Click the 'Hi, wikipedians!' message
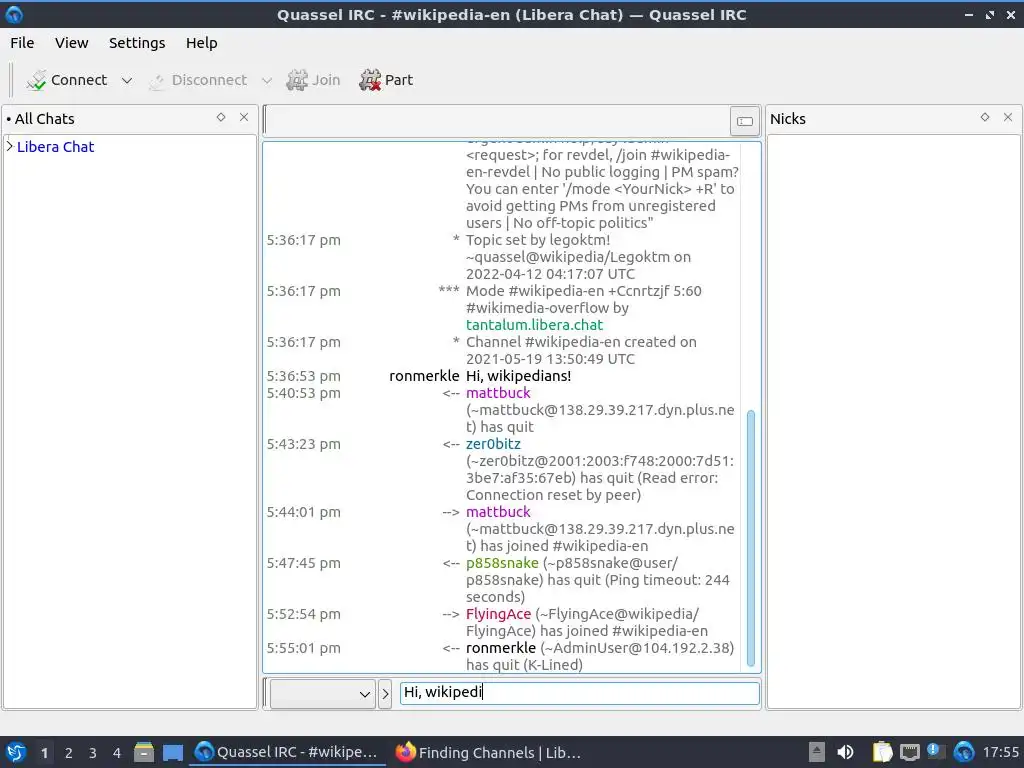Image resolution: width=1024 pixels, height=768 pixels. click(x=519, y=376)
